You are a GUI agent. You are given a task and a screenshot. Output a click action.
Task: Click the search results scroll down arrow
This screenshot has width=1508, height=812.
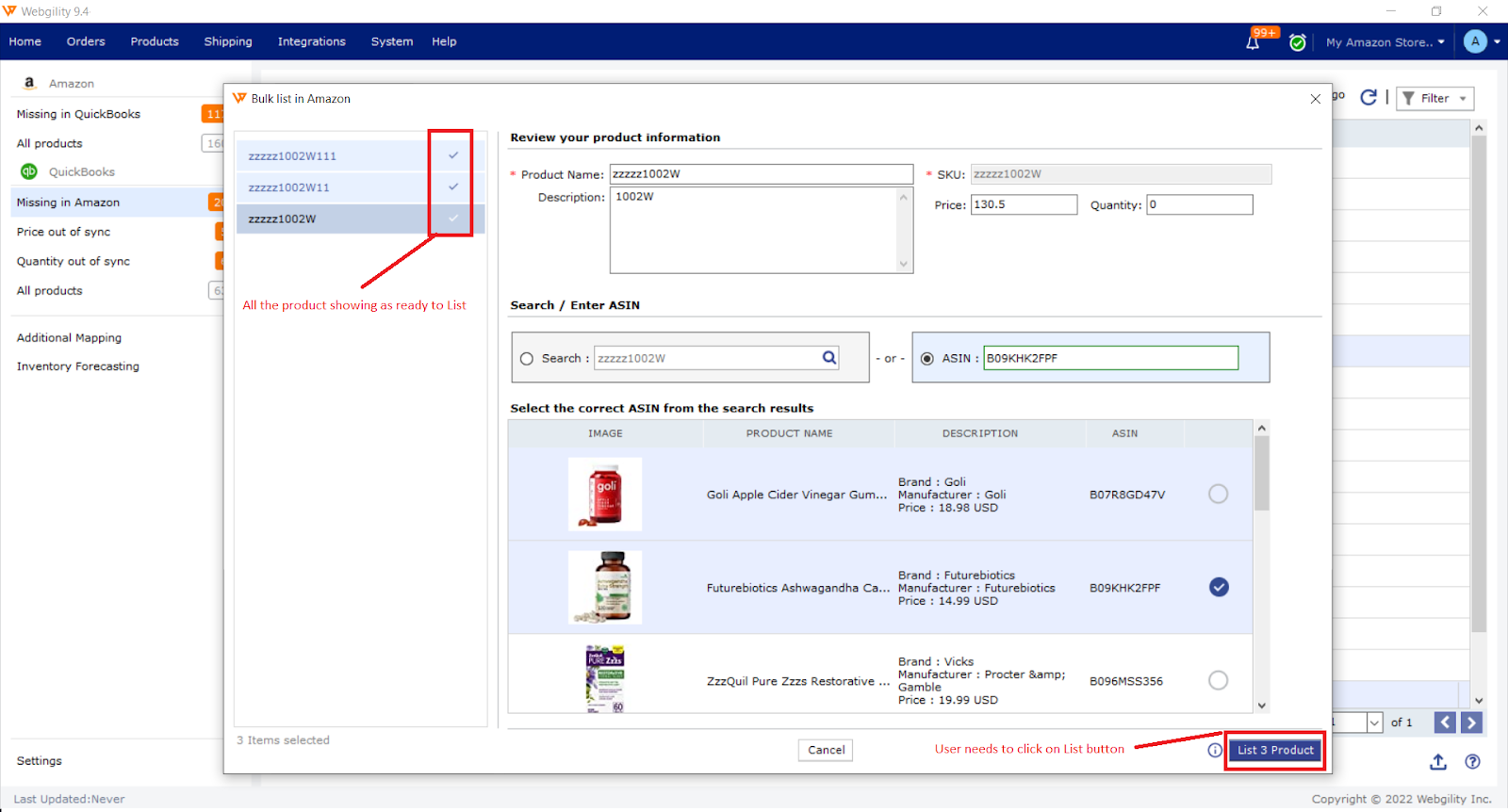[1262, 706]
